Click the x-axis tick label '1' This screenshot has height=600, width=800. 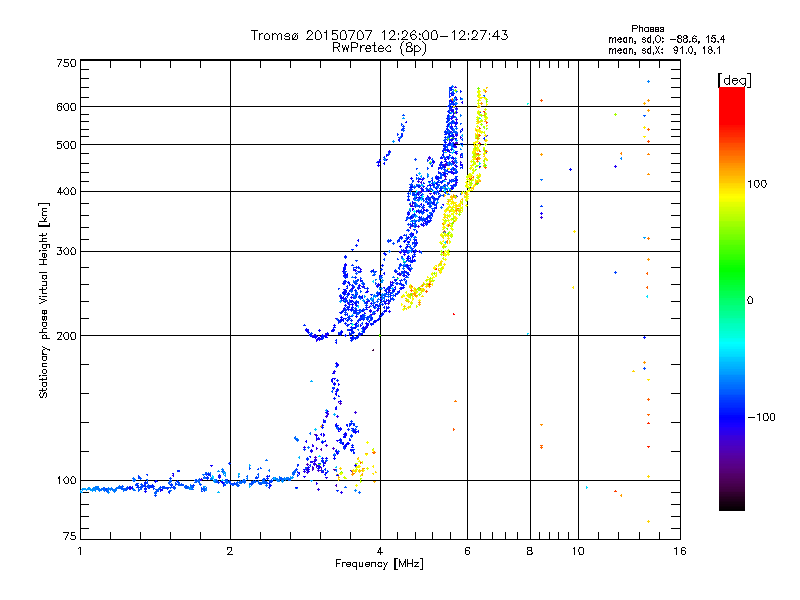80,551
